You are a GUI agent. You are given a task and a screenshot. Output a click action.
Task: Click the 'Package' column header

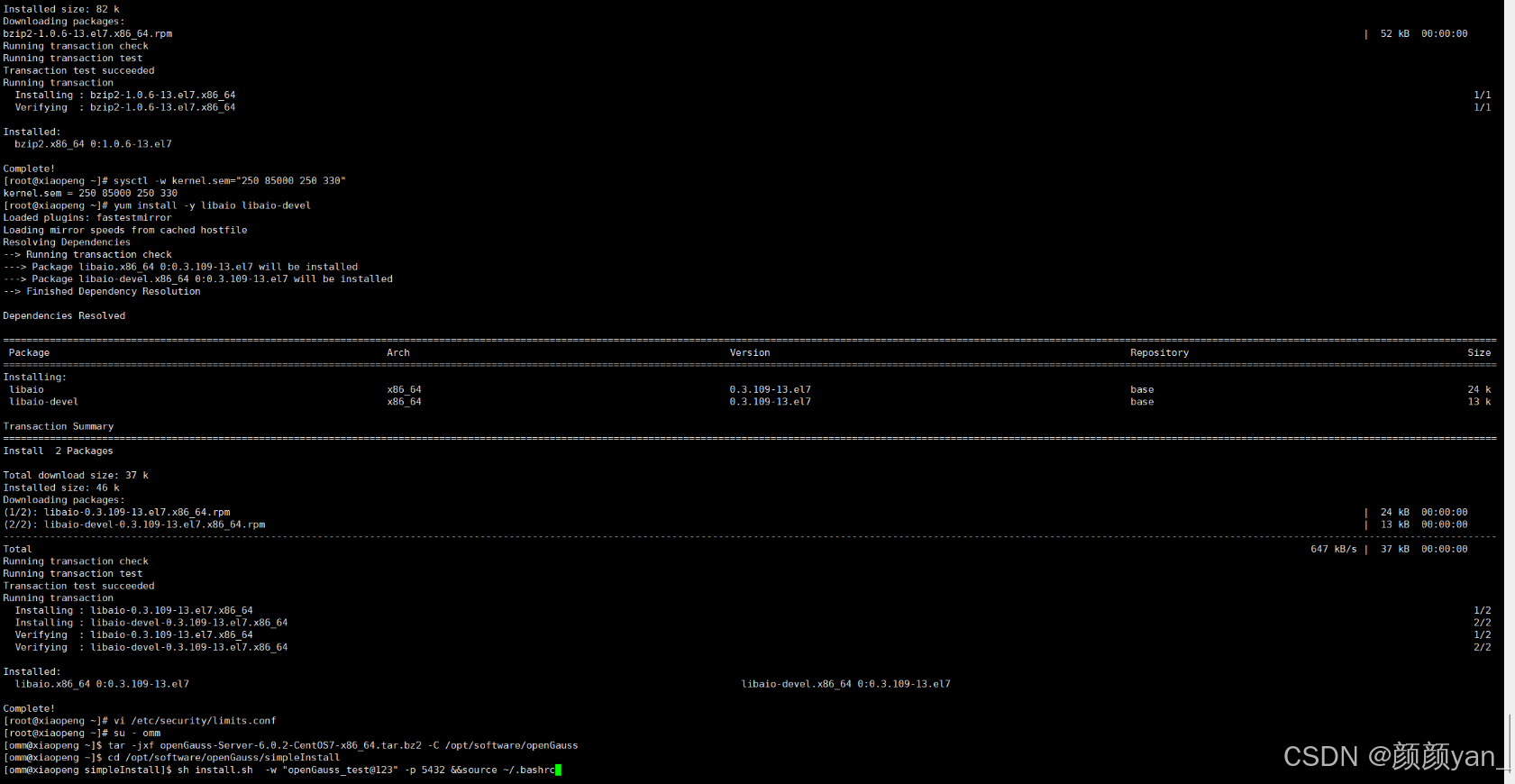point(29,353)
